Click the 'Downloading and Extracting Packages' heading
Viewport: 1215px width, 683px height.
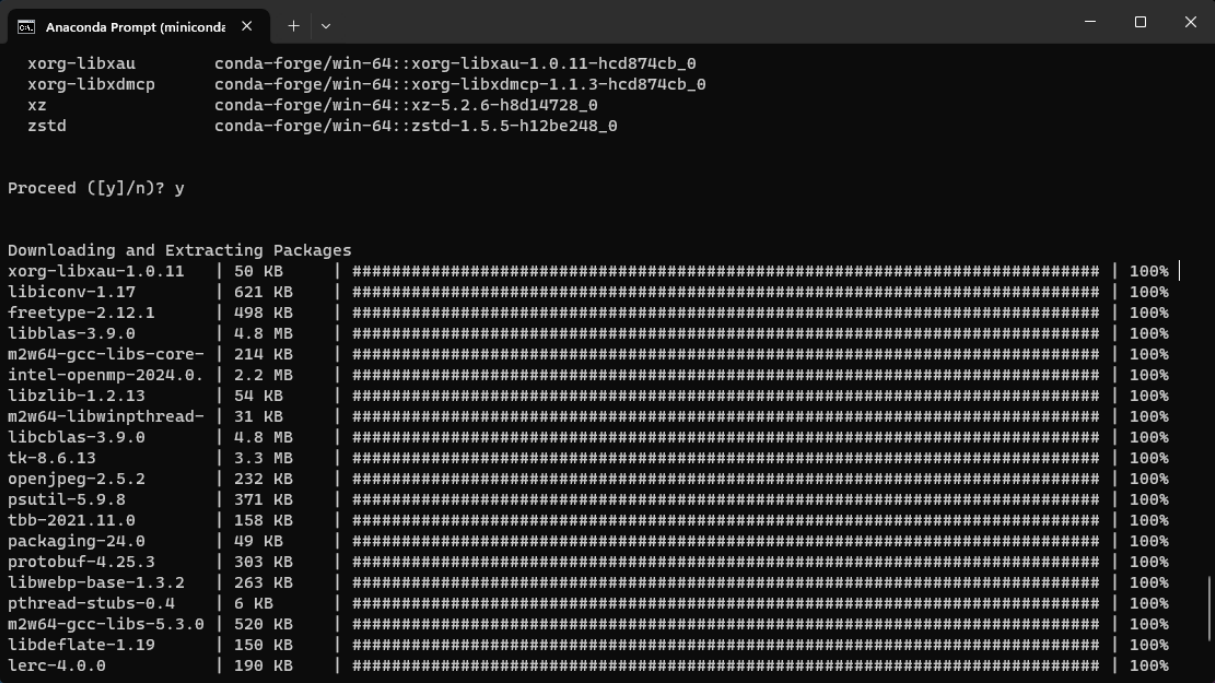pyautogui.click(x=180, y=250)
